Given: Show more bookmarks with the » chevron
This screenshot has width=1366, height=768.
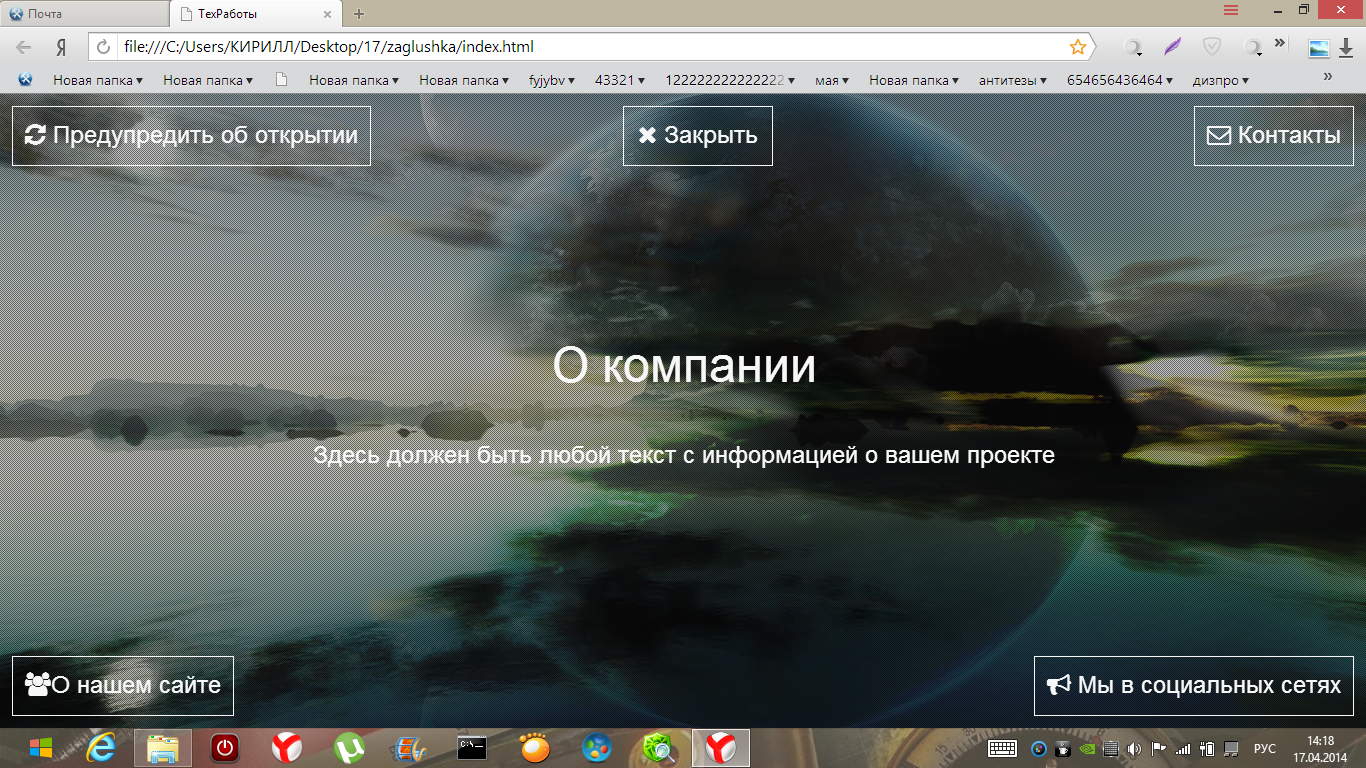Looking at the screenshot, I should click(1328, 76).
